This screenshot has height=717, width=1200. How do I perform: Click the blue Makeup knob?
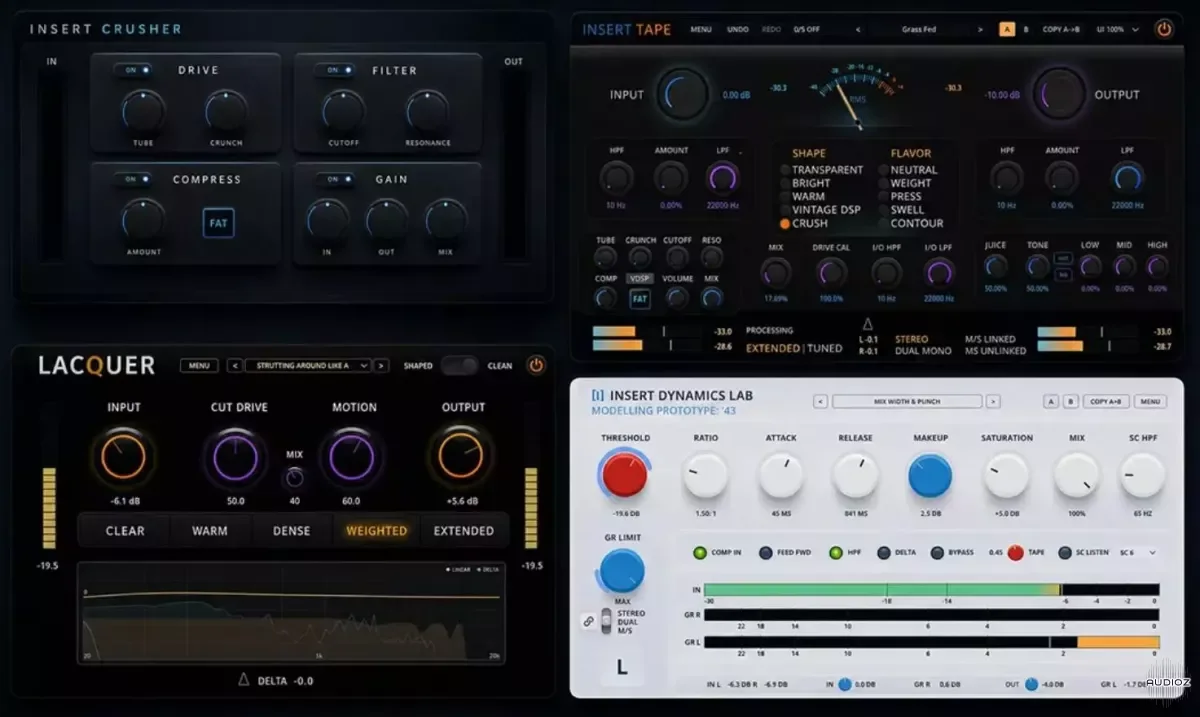coord(930,476)
